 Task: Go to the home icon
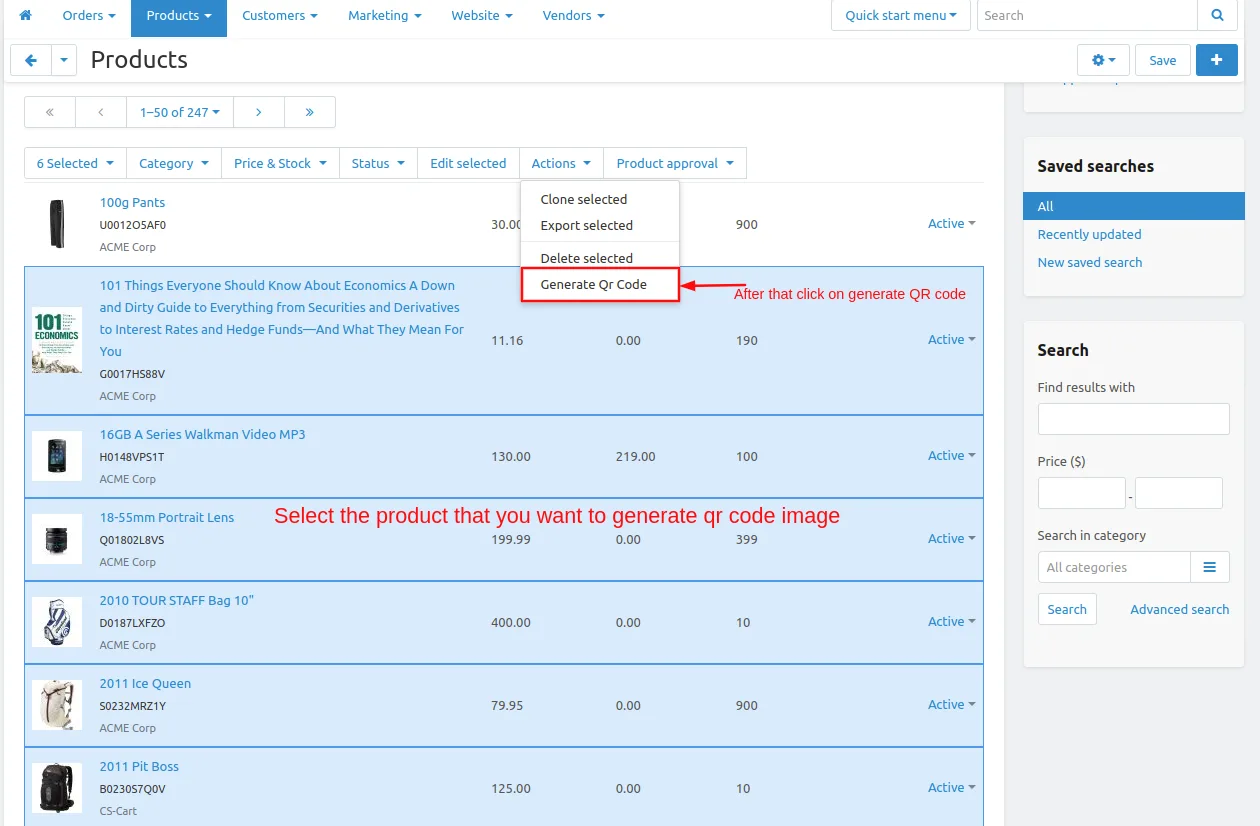[x=26, y=16]
